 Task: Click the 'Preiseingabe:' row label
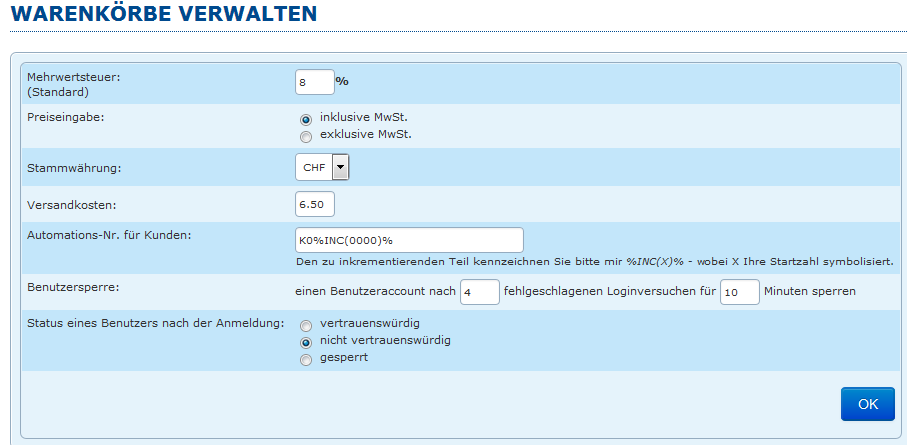[x=65, y=117]
